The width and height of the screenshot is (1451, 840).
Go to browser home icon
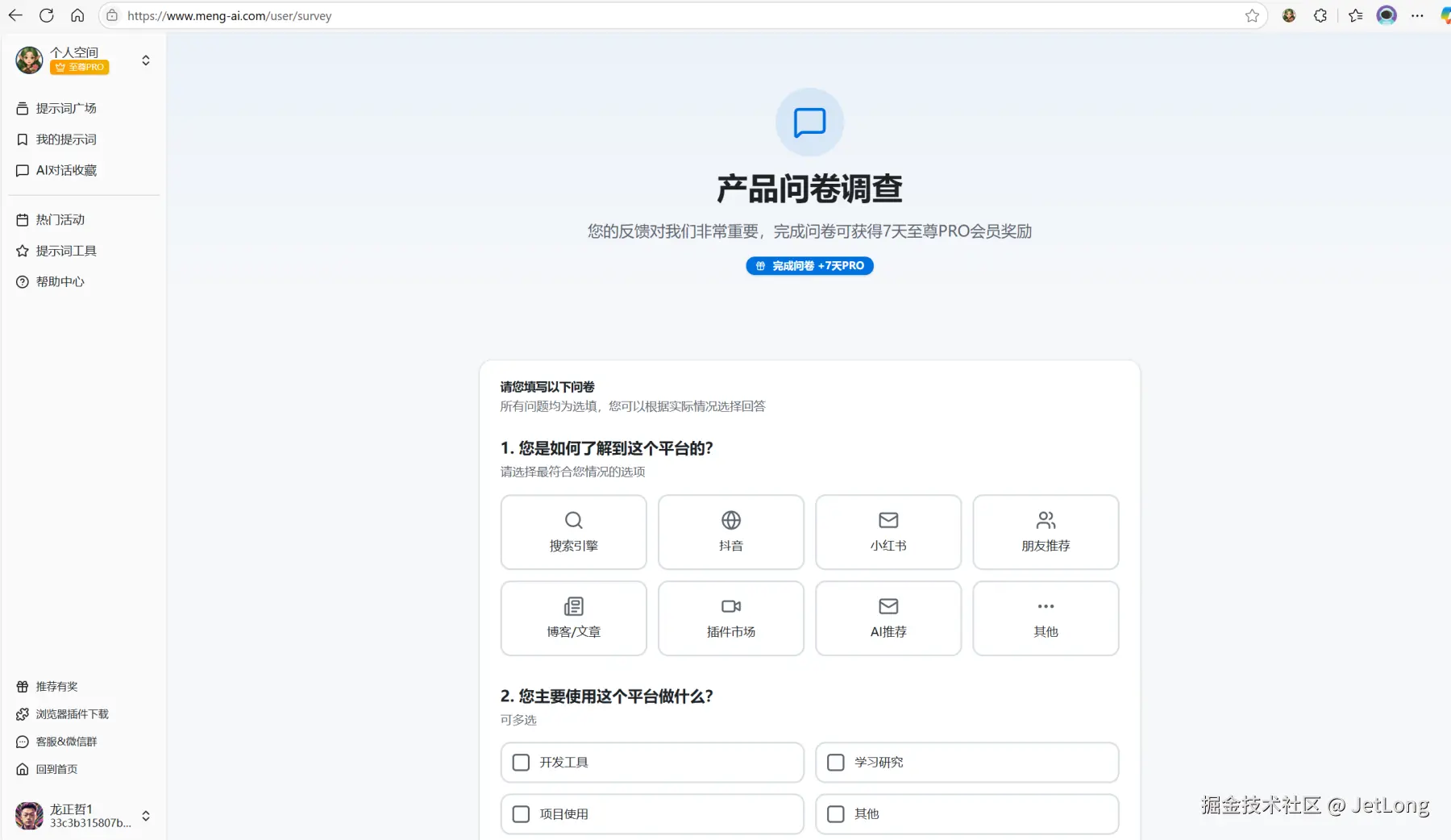[77, 15]
